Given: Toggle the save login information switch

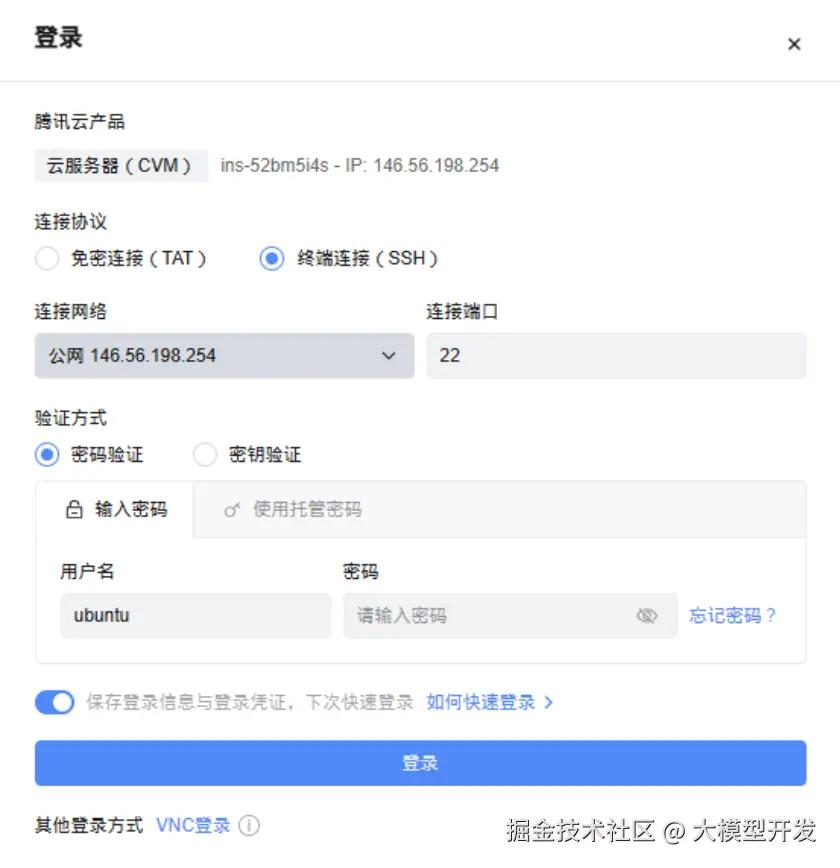Looking at the screenshot, I should [x=55, y=703].
